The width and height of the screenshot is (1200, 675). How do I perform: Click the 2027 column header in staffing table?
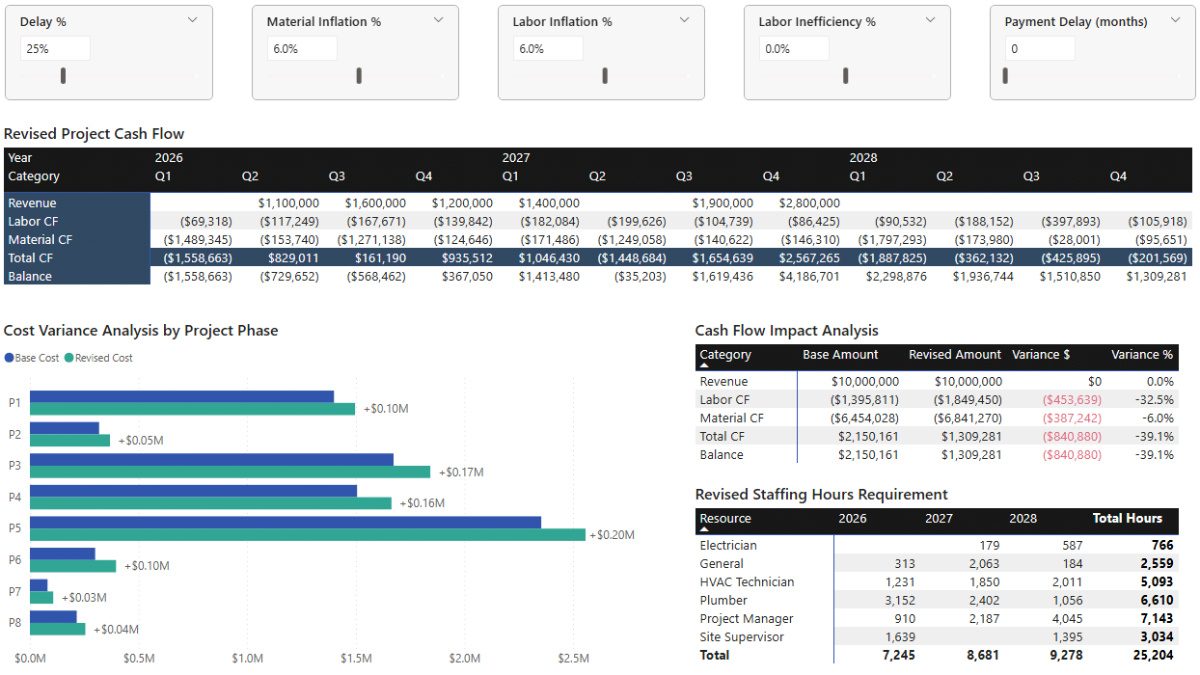point(938,519)
